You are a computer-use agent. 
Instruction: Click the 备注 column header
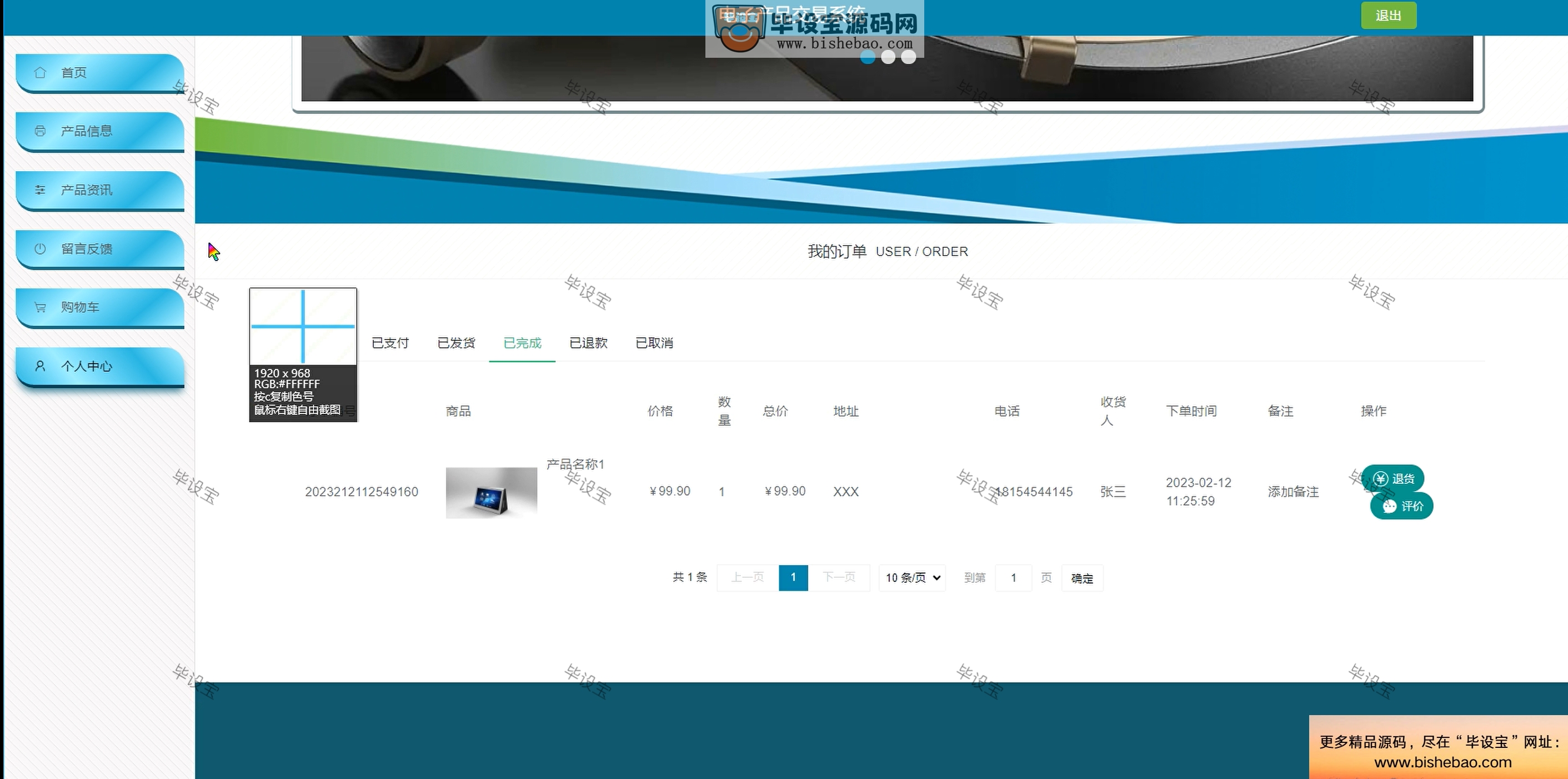pos(1281,411)
